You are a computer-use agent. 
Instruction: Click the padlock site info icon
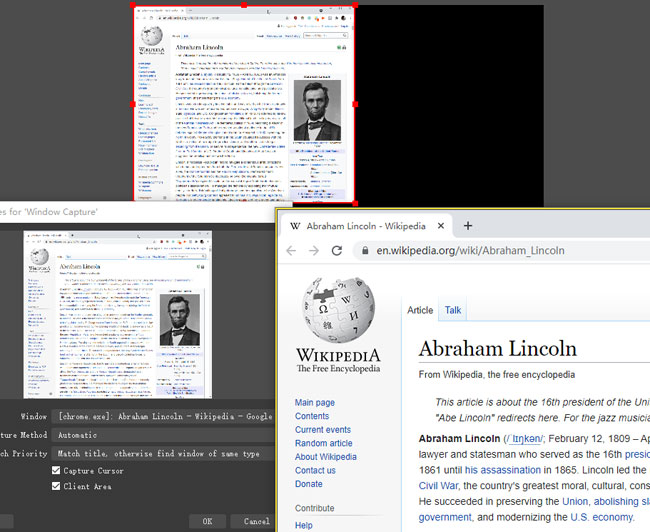(x=365, y=250)
